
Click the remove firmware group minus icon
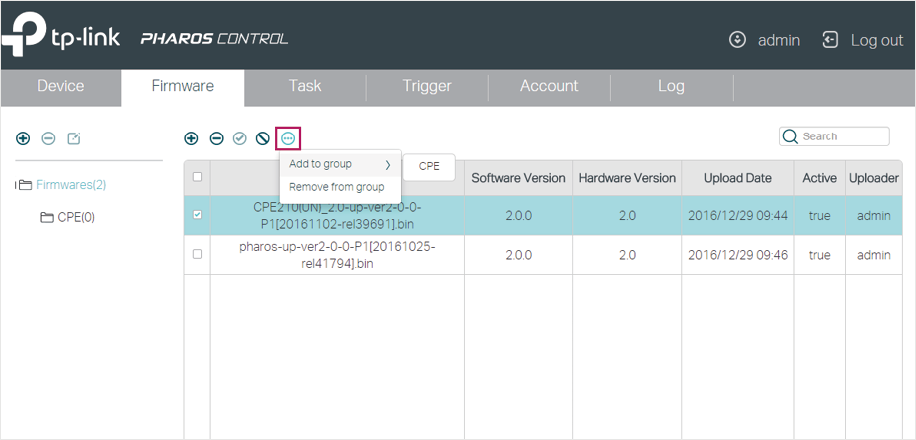[x=48, y=138]
